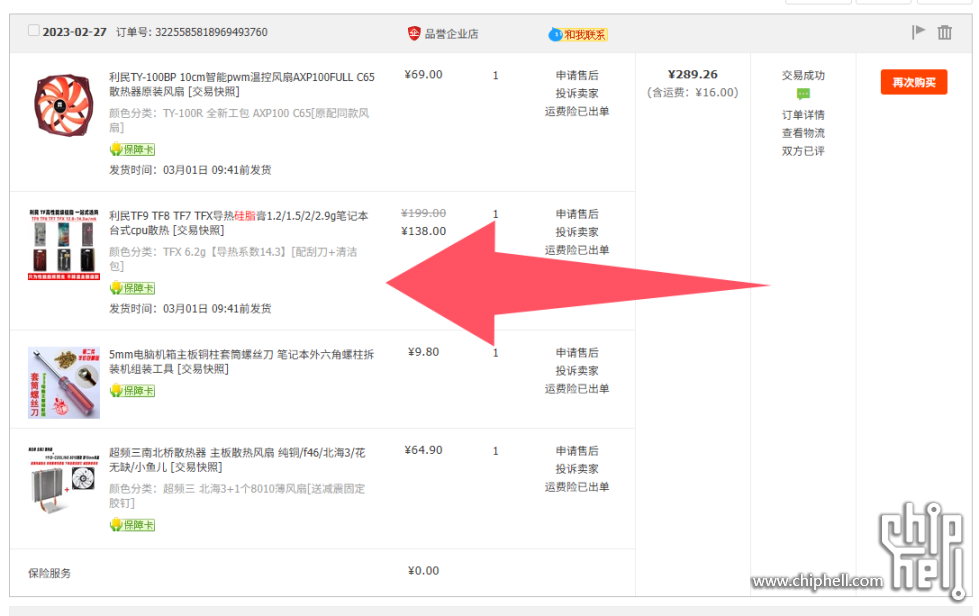Click the trash icon to delete order
The width and height of the screenshot is (979, 616).
pyautogui.click(x=945, y=32)
